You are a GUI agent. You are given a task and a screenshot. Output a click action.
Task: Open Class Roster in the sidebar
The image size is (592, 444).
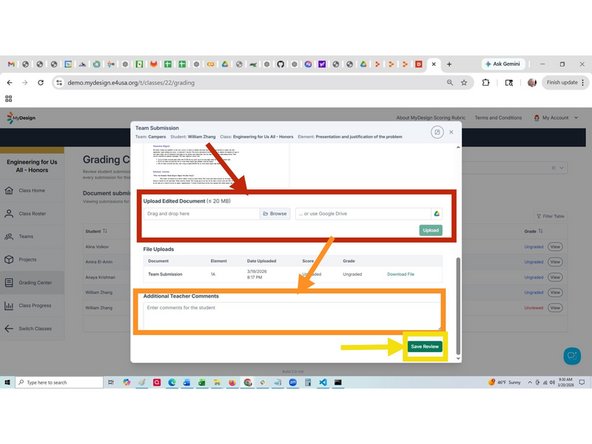[x=32, y=213]
